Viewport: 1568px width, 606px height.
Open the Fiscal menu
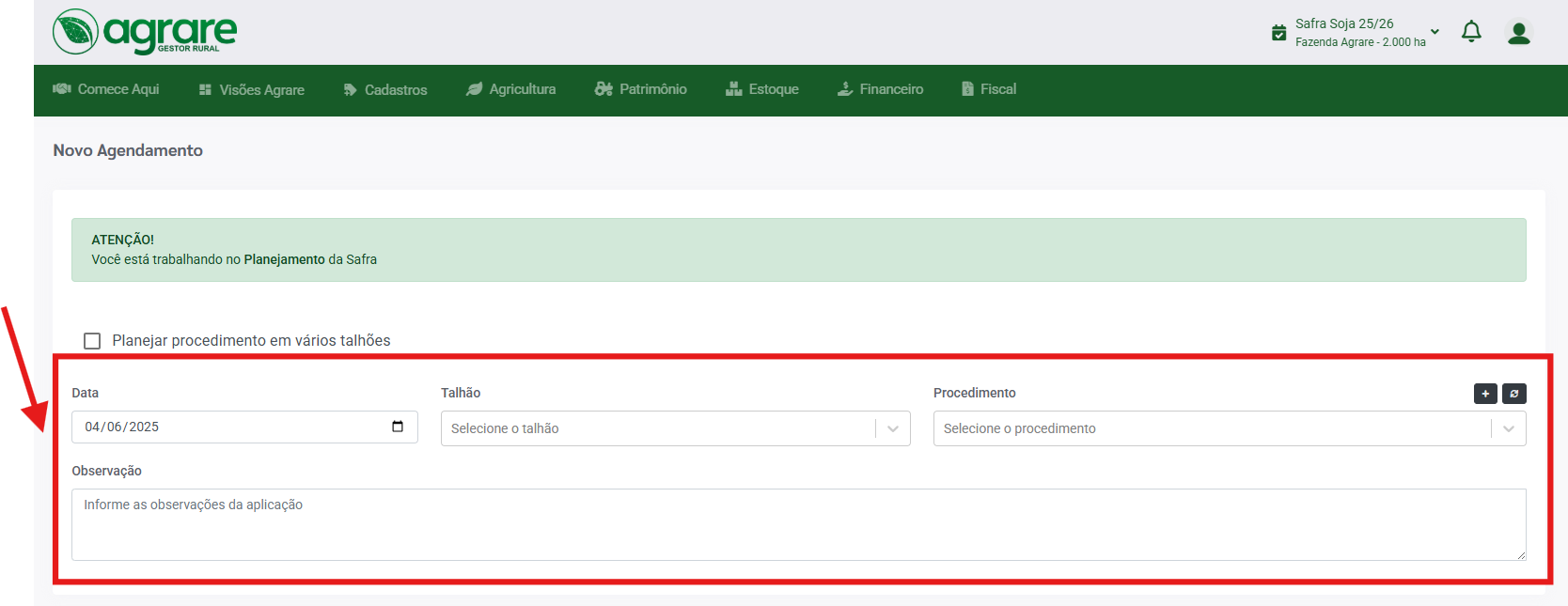pyautogui.click(x=989, y=89)
